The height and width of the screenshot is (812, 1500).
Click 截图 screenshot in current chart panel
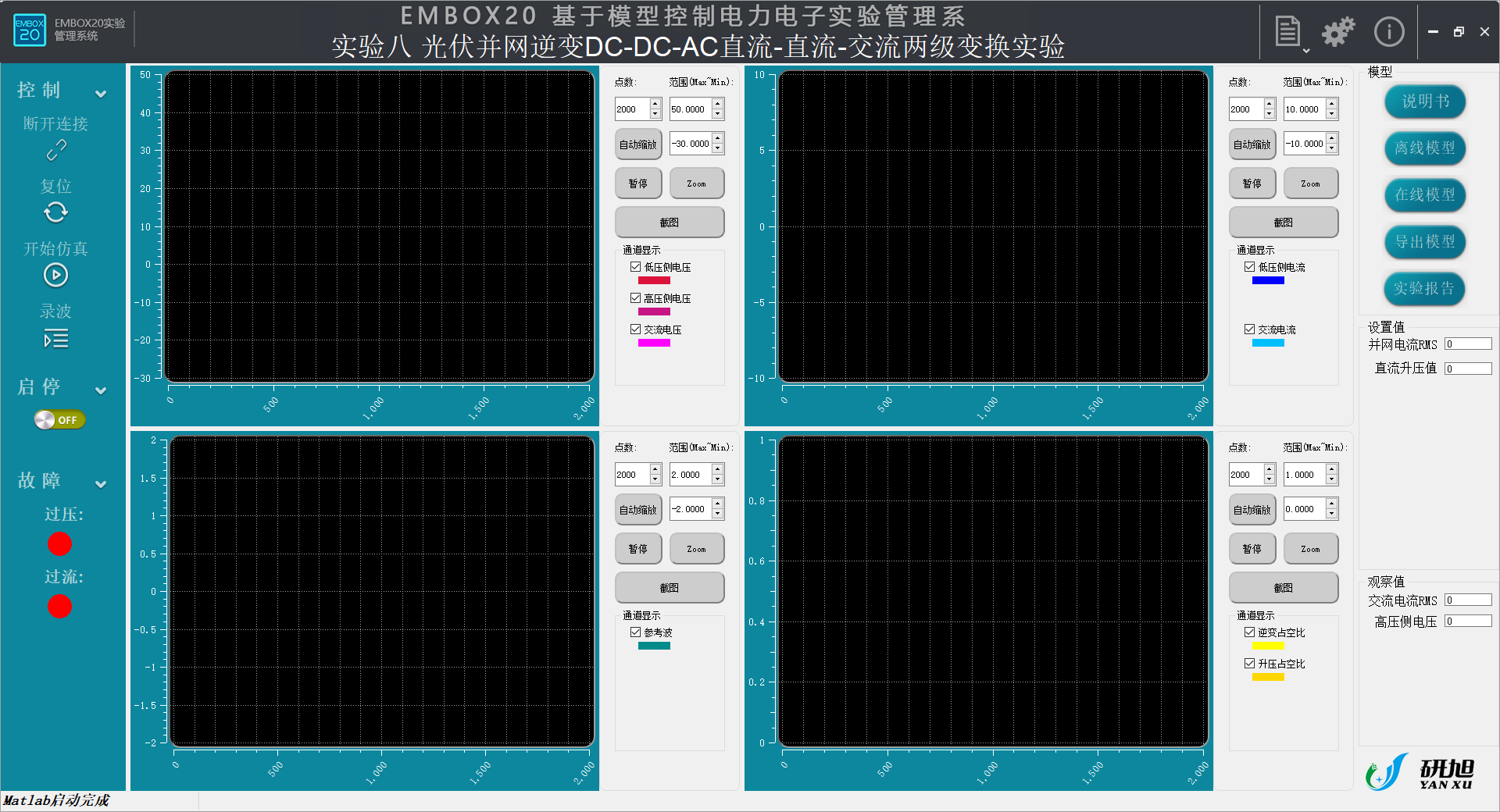click(1284, 223)
